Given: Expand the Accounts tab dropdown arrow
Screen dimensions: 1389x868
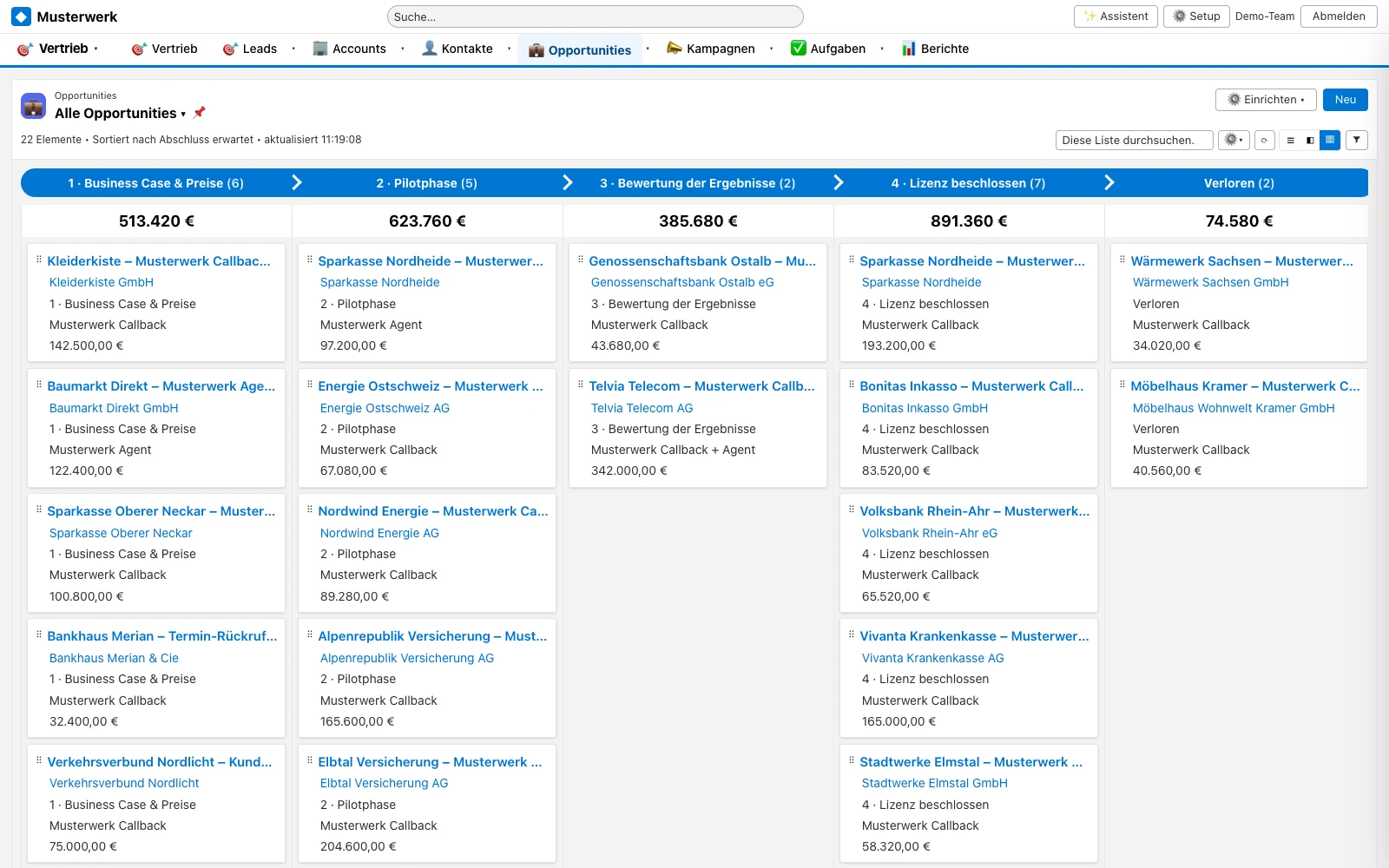Looking at the screenshot, I should [402, 49].
